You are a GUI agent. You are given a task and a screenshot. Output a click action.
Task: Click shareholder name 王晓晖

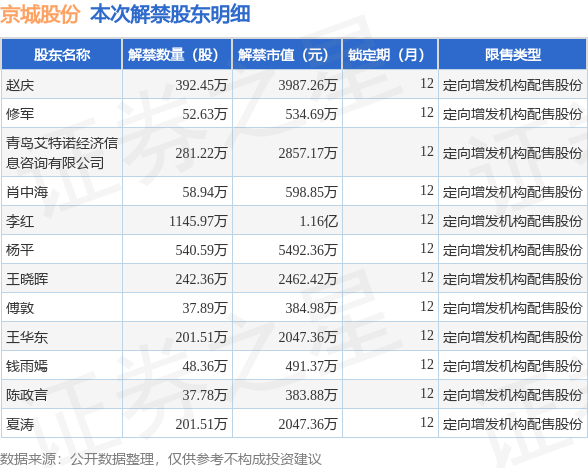(27, 279)
